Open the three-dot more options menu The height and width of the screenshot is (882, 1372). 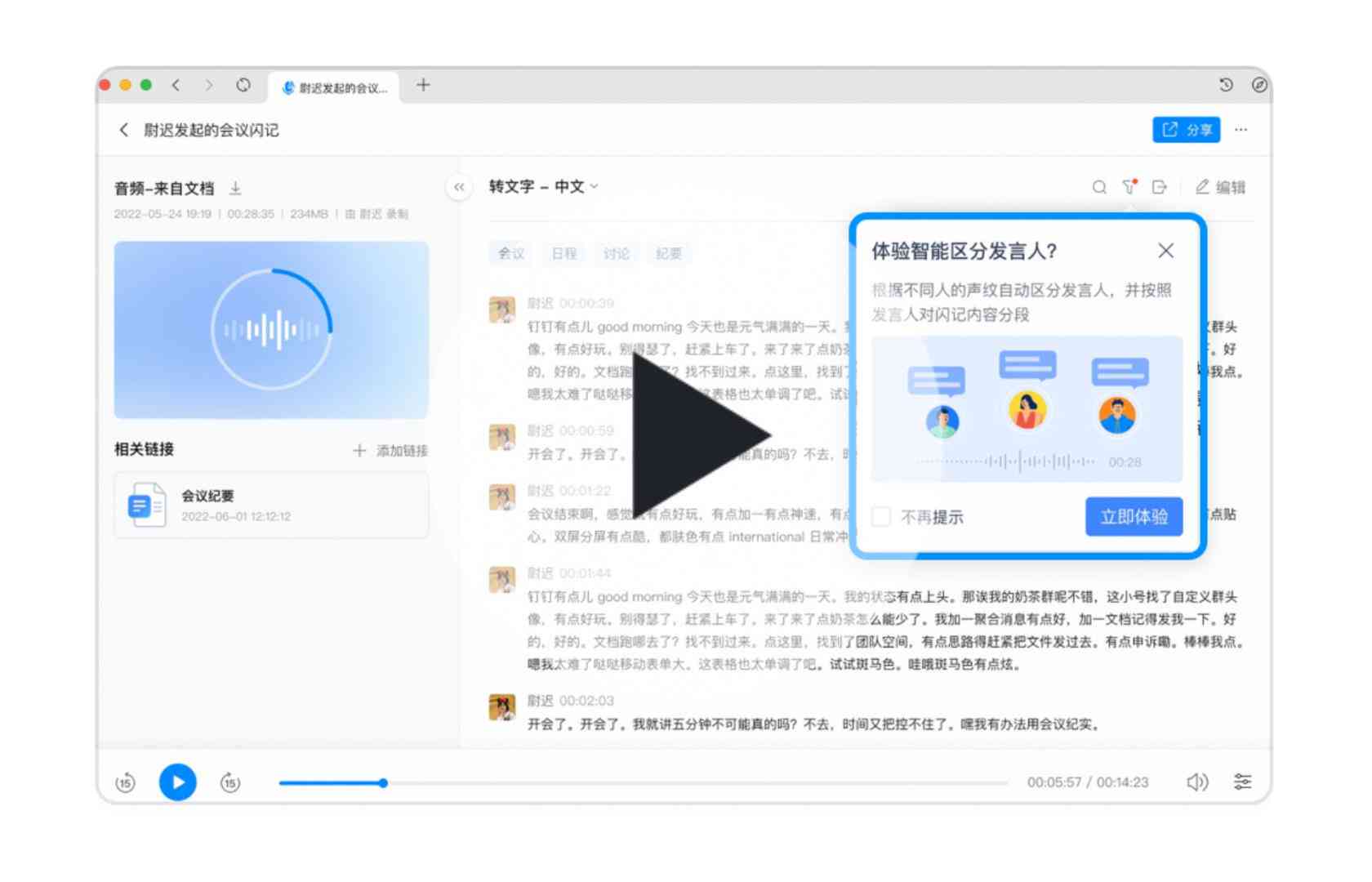tap(1241, 130)
